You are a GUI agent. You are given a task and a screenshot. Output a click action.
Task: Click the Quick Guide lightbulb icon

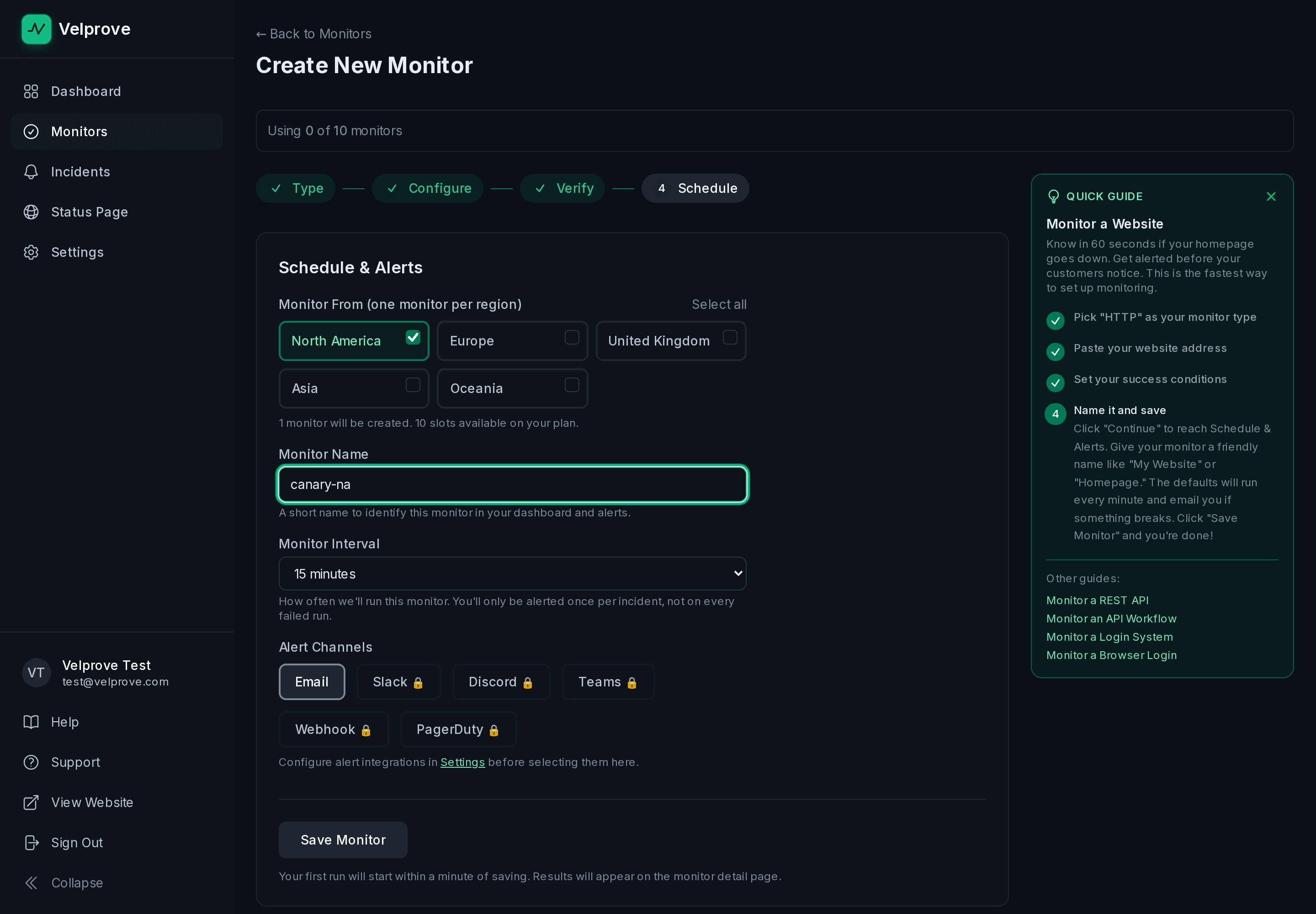[x=1053, y=197]
